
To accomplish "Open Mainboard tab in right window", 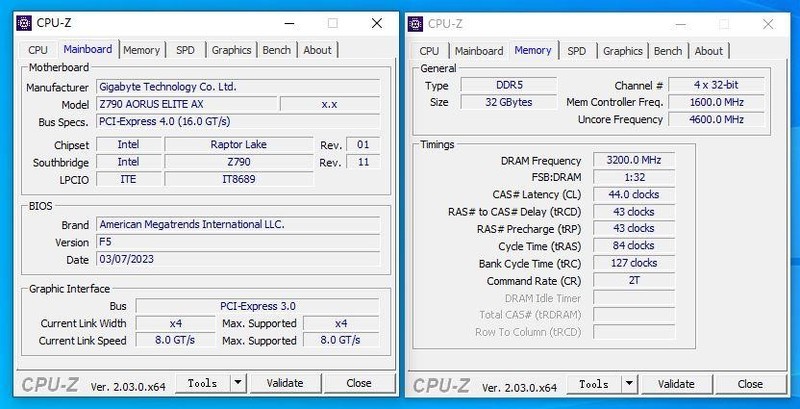I will coord(479,51).
